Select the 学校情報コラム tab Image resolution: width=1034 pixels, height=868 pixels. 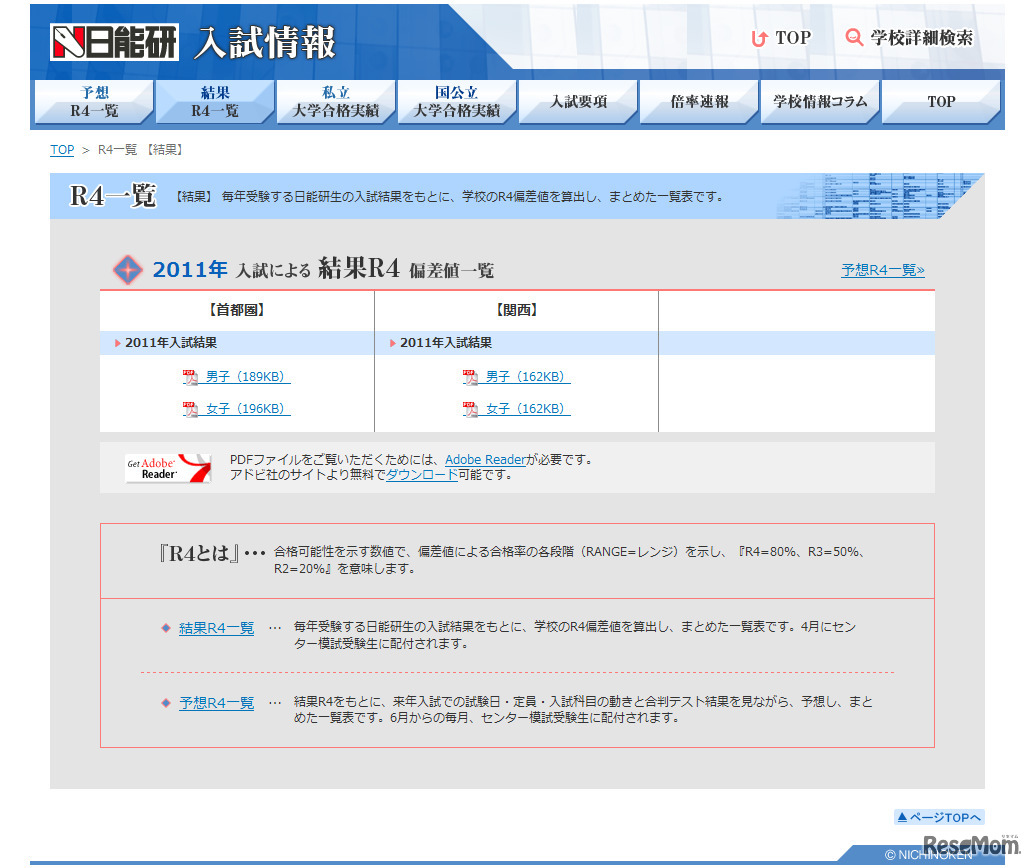[x=819, y=102]
